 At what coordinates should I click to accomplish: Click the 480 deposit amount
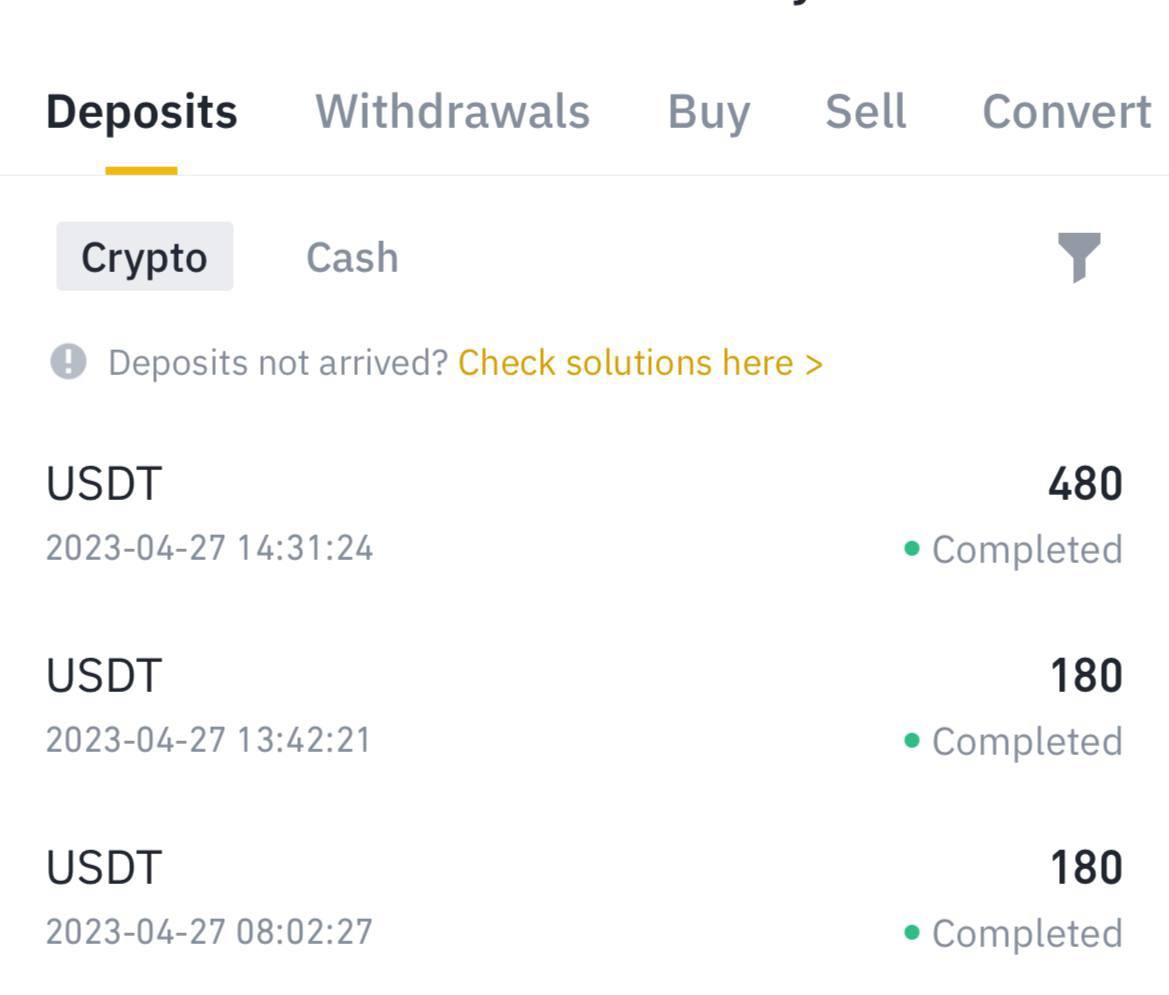pyautogui.click(x=1085, y=485)
